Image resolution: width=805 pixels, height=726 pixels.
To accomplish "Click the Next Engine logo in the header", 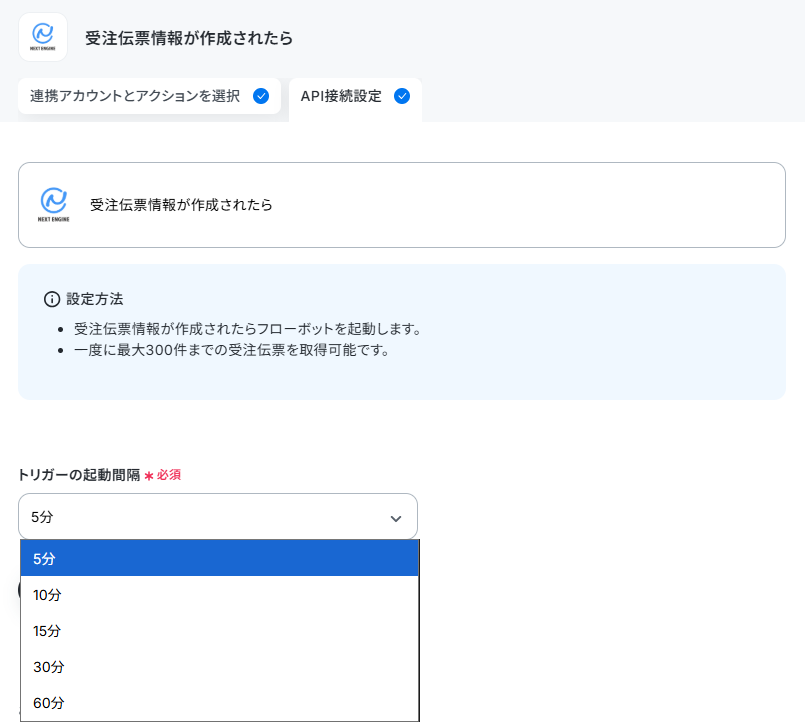I will [43, 37].
